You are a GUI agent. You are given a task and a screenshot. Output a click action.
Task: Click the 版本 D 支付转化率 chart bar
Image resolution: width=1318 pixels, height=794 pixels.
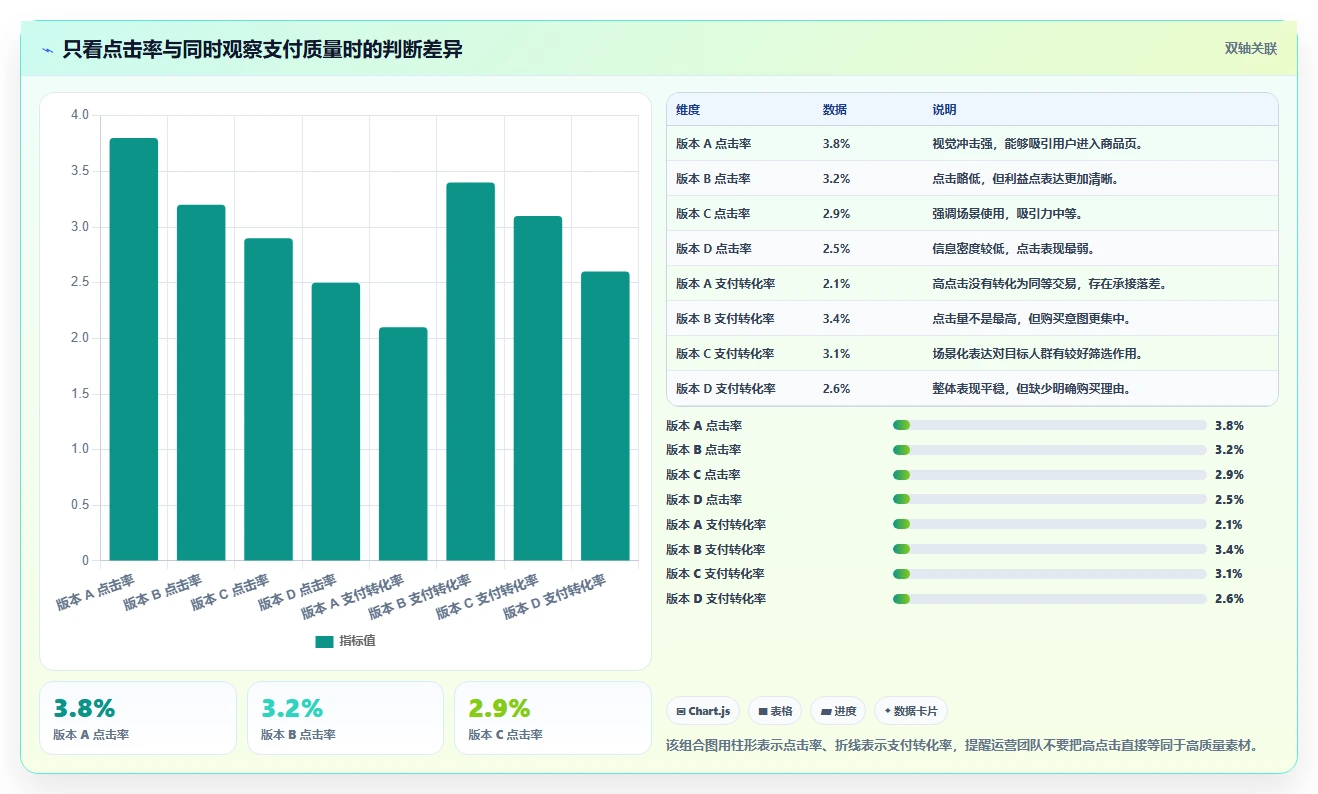[605, 416]
